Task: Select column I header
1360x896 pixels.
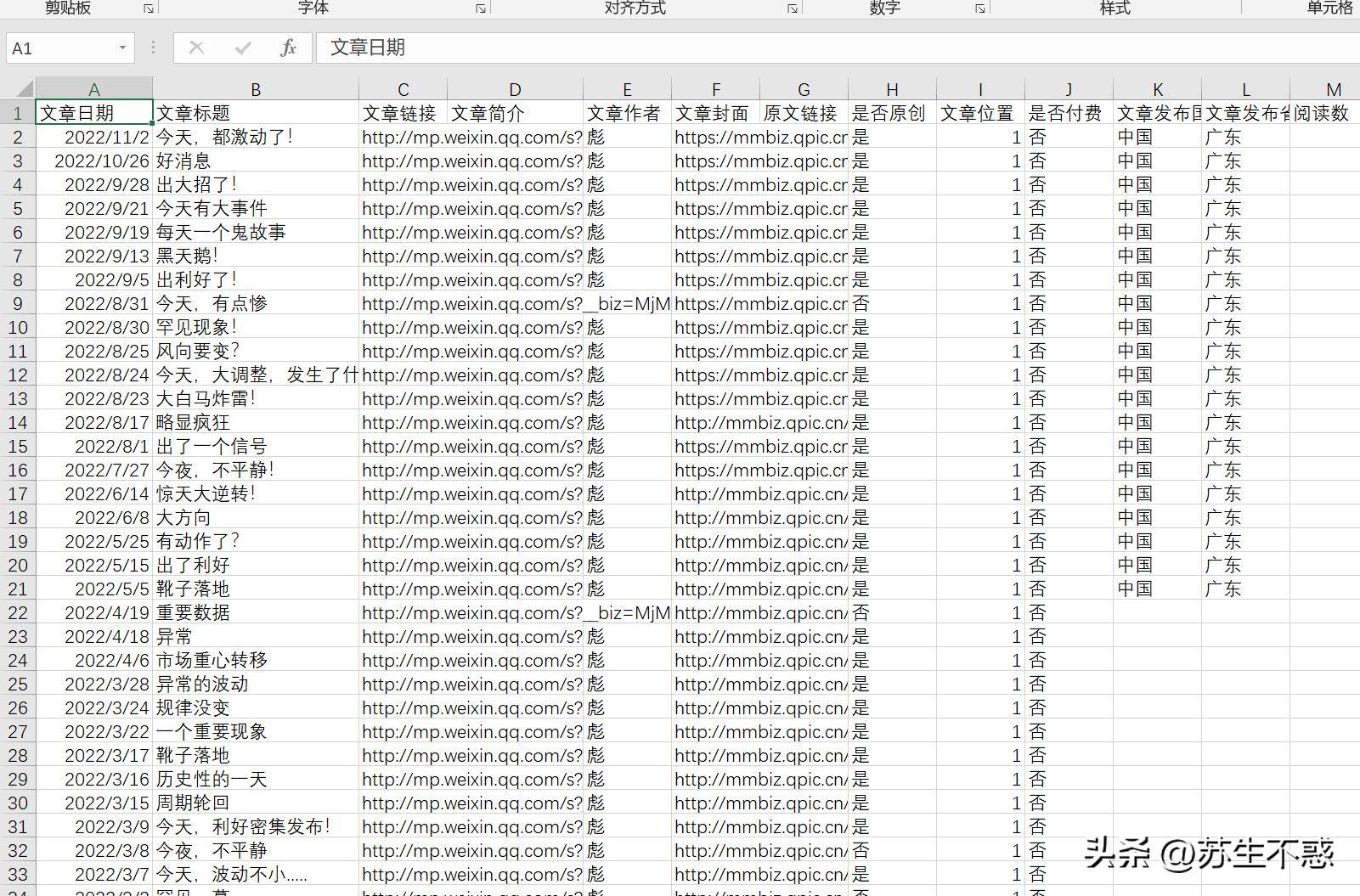Action: (980, 89)
